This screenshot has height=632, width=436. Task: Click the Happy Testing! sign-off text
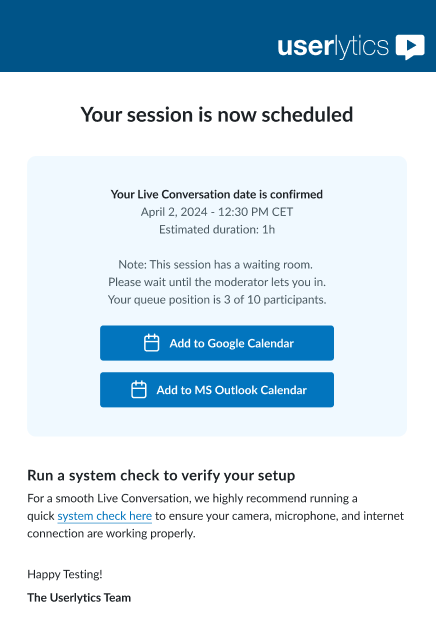point(65,574)
